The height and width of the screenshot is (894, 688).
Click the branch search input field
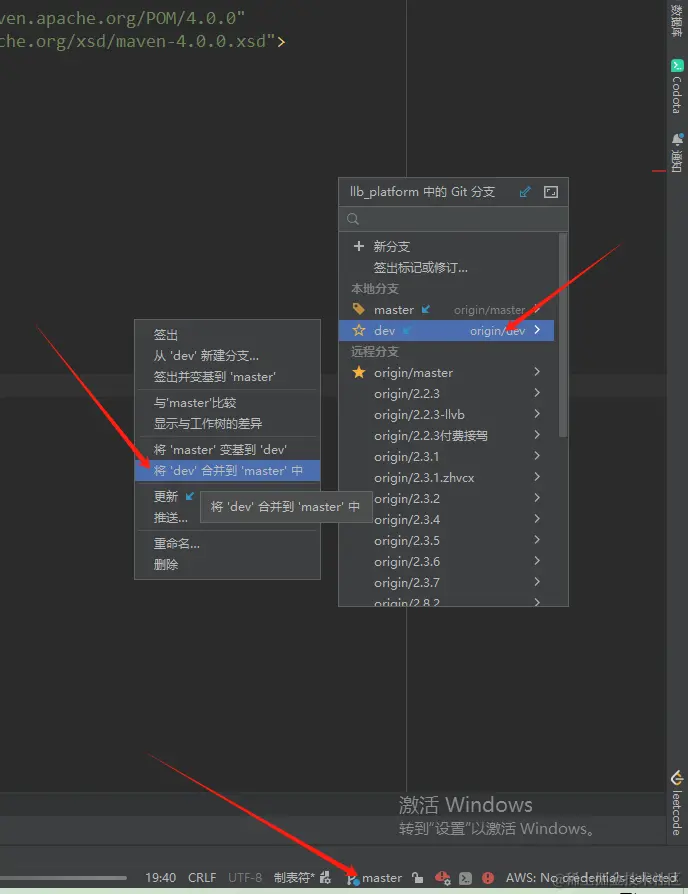coord(453,219)
